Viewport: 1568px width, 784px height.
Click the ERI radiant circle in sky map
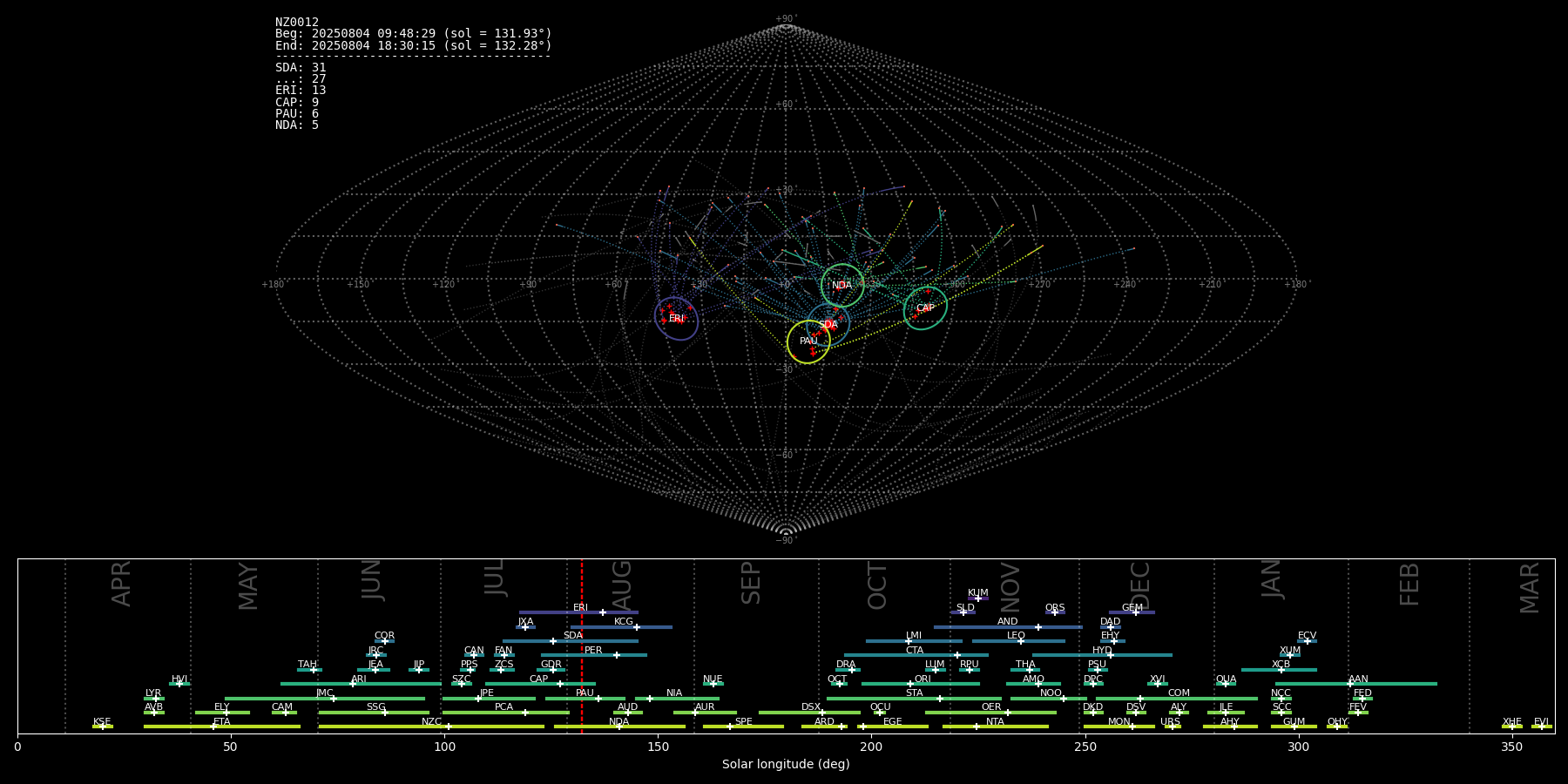click(677, 318)
